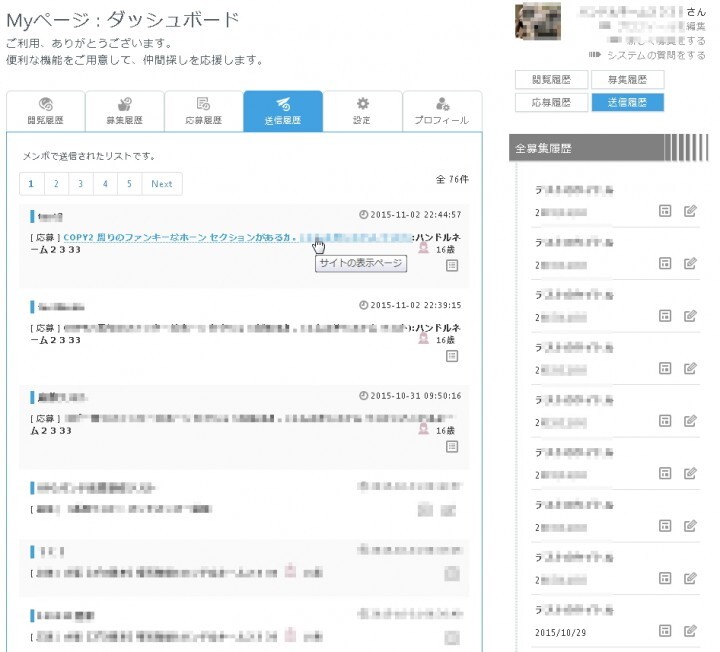
Task: Click the timestamp 2015-11-02 22:44:57
Action: pyautogui.click(x=416, y=214)
